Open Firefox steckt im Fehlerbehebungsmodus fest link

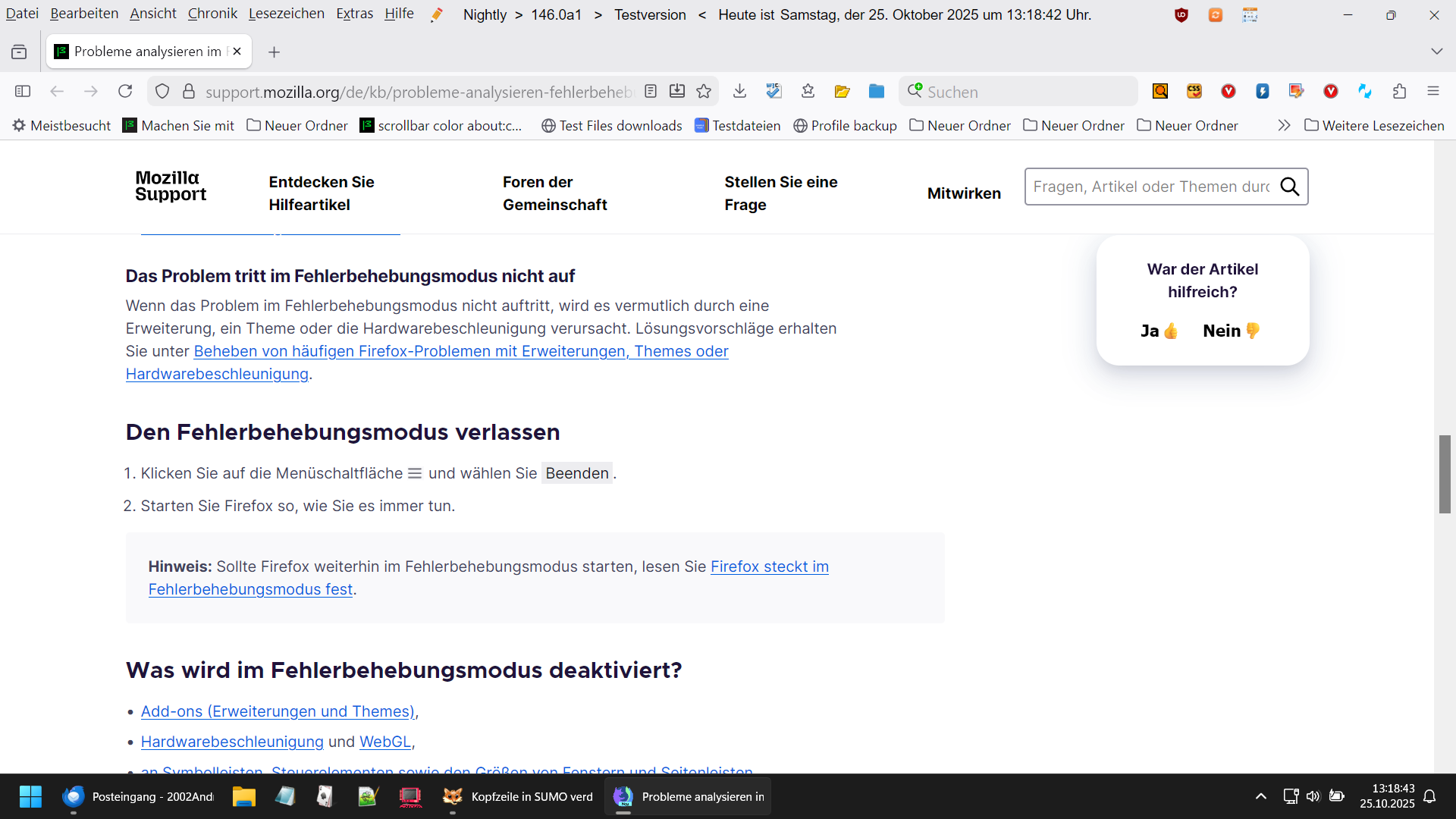point(769,566)
